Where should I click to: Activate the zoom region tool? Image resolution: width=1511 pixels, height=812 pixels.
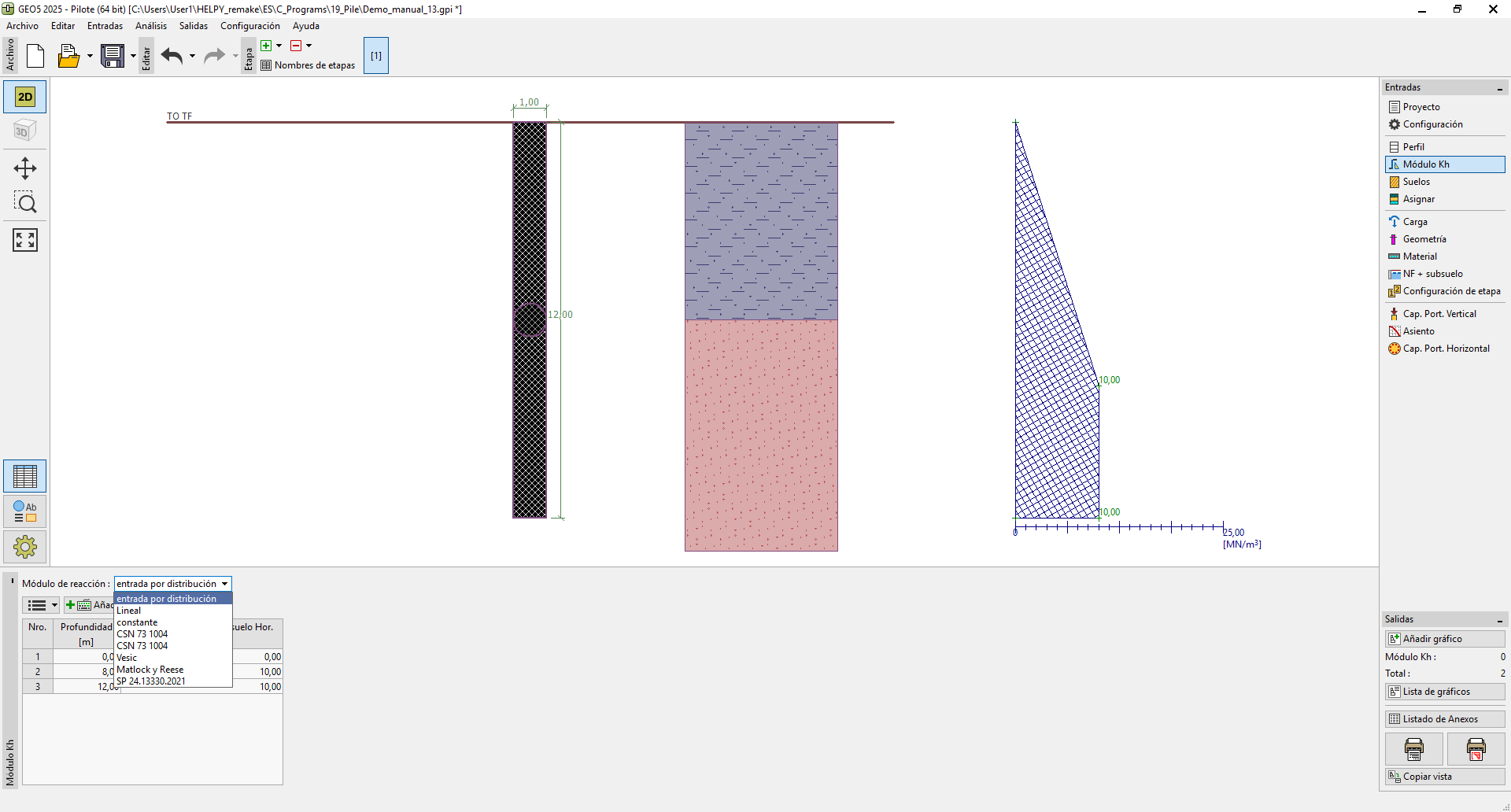point(25,203)
